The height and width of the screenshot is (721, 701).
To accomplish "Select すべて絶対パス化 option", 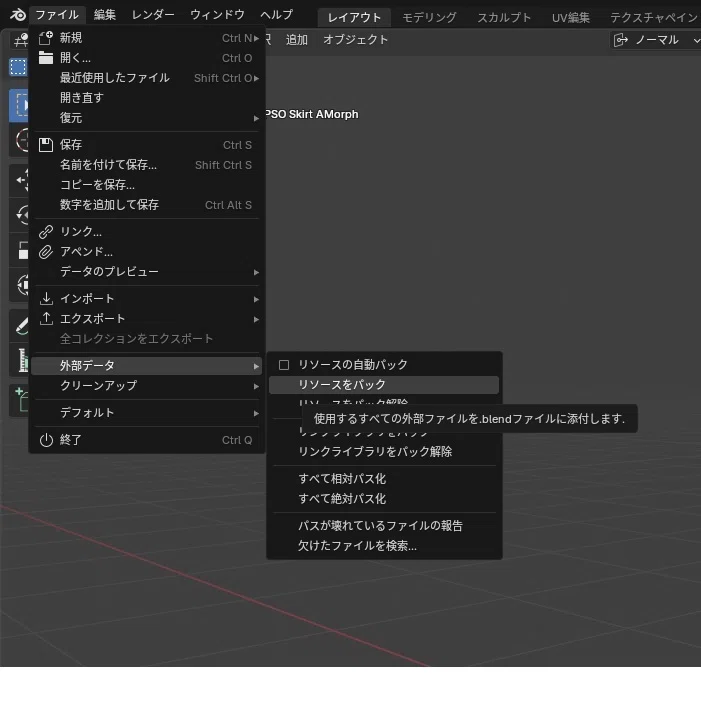I will tap(384, 499).
